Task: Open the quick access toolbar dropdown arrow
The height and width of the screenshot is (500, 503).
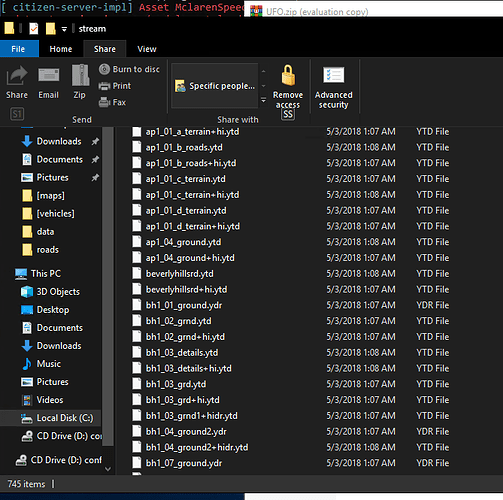Action: tap(64, 29)
